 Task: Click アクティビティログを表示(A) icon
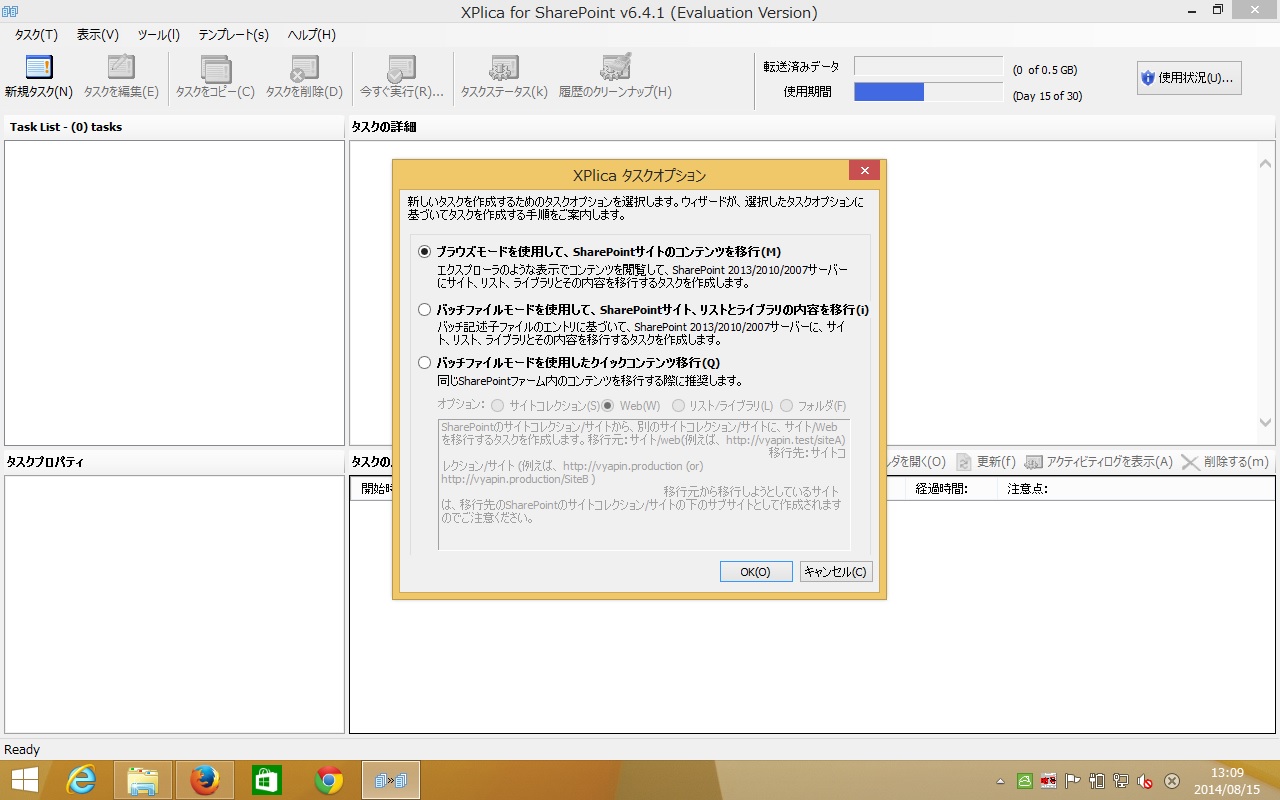coord(1034,462)
